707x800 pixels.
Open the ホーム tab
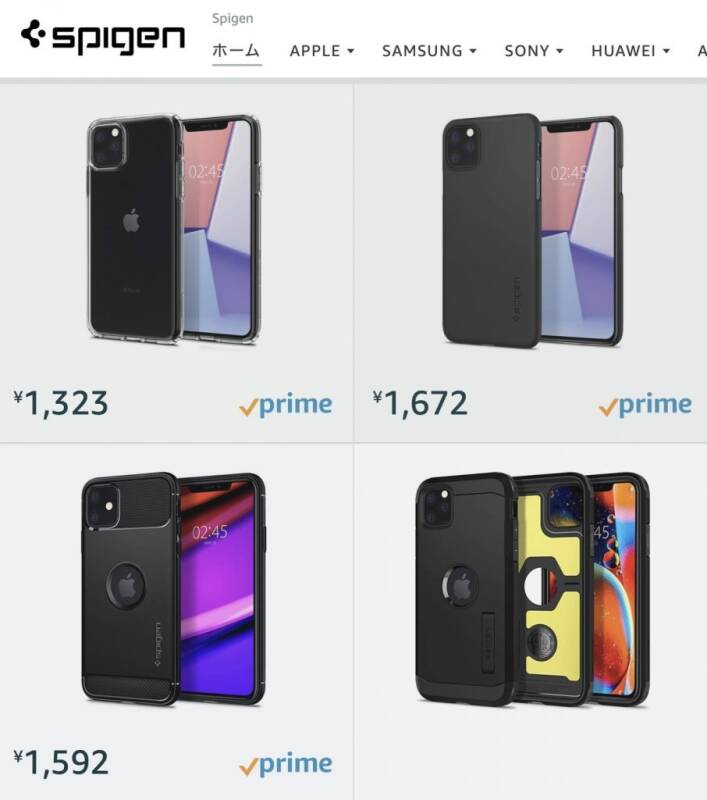pyautogui.click(x=236, y=51)
